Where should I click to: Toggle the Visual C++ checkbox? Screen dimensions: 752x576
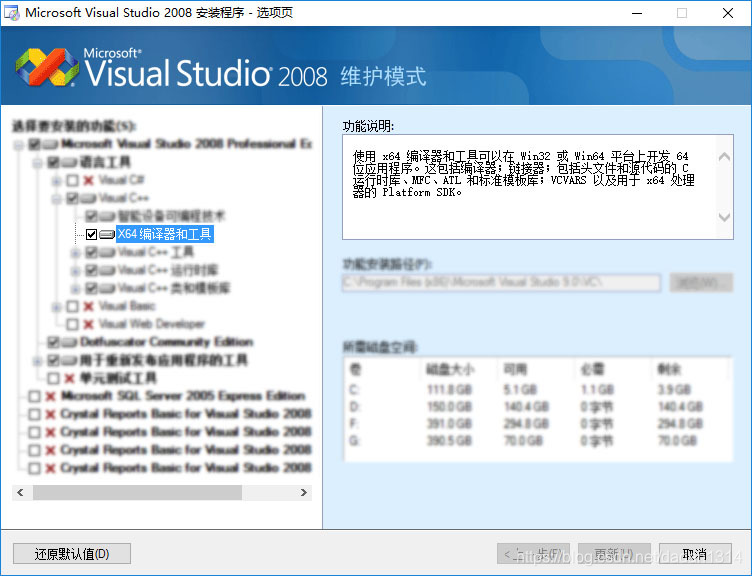click(72, 198)
